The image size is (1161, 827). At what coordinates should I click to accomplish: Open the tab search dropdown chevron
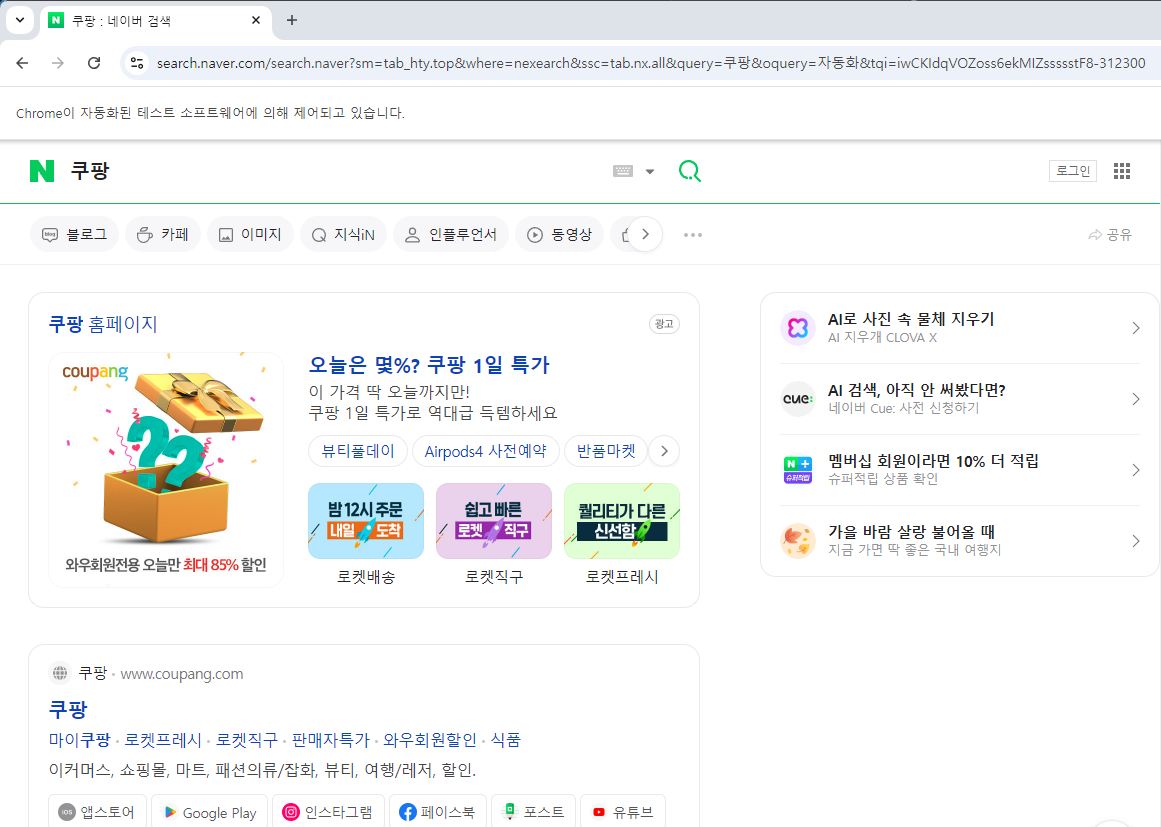(20, 20)
